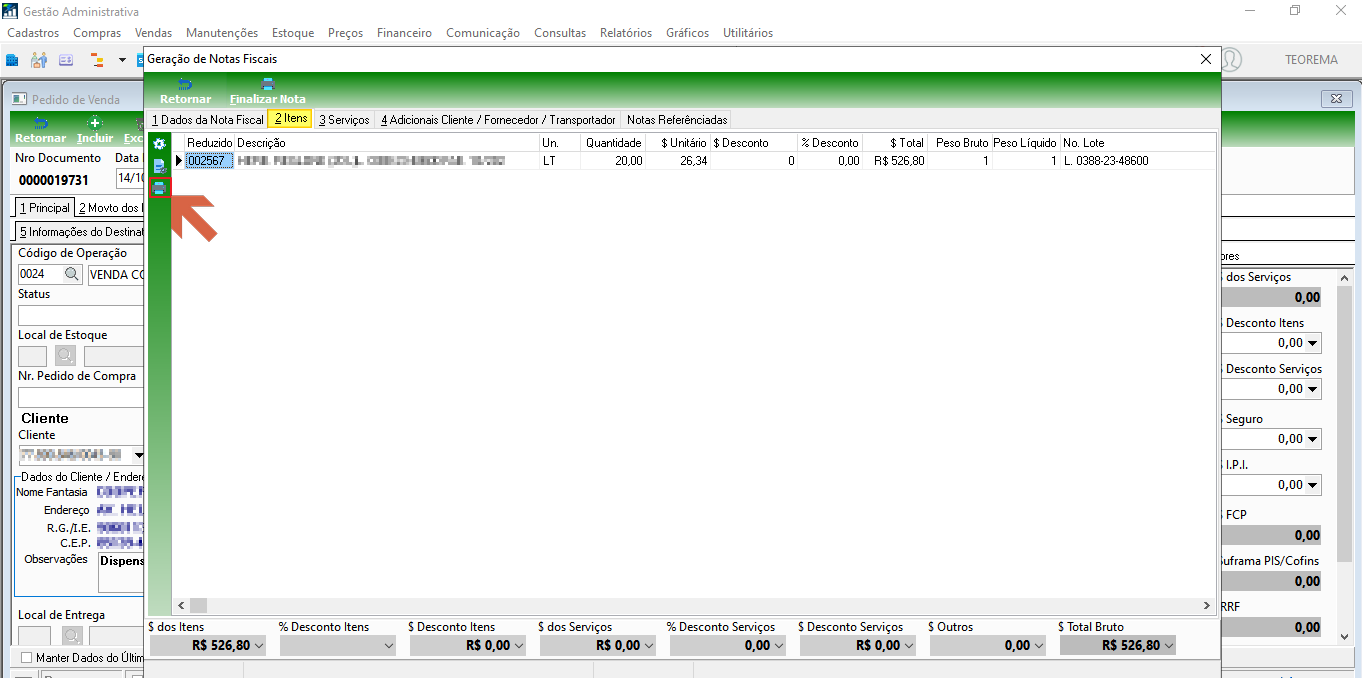
Task: Click the Retornar arrow icon in Pedido de Venda
Action: click(x=41, y=123)
